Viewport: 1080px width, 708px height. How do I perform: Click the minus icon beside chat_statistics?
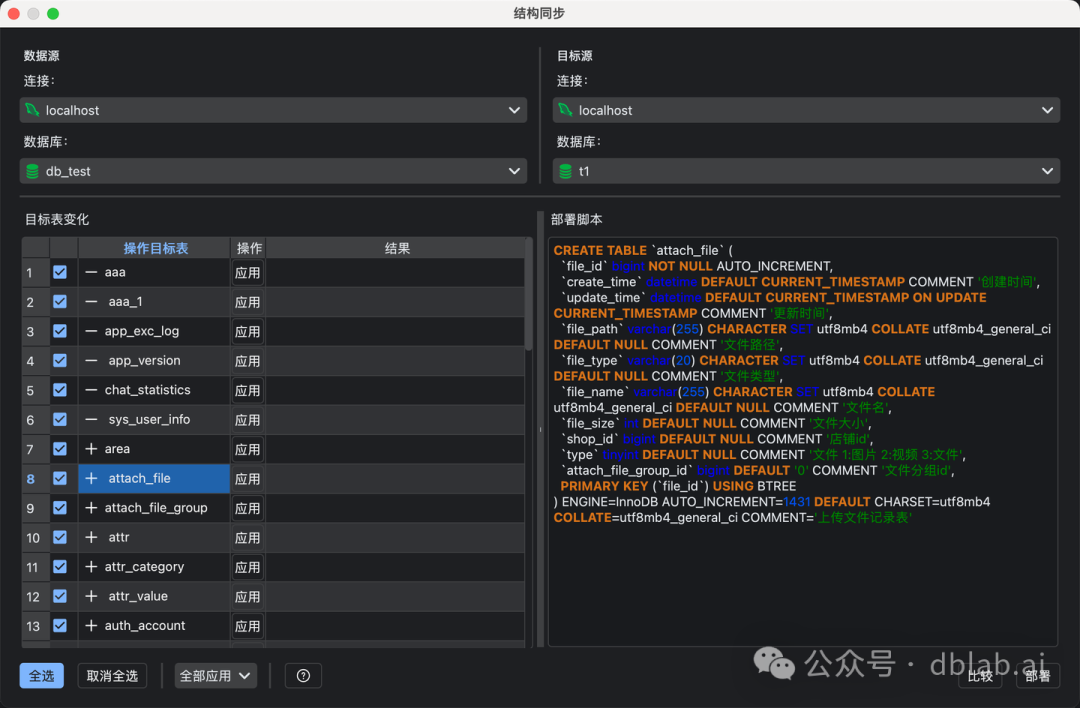(91, 390)
